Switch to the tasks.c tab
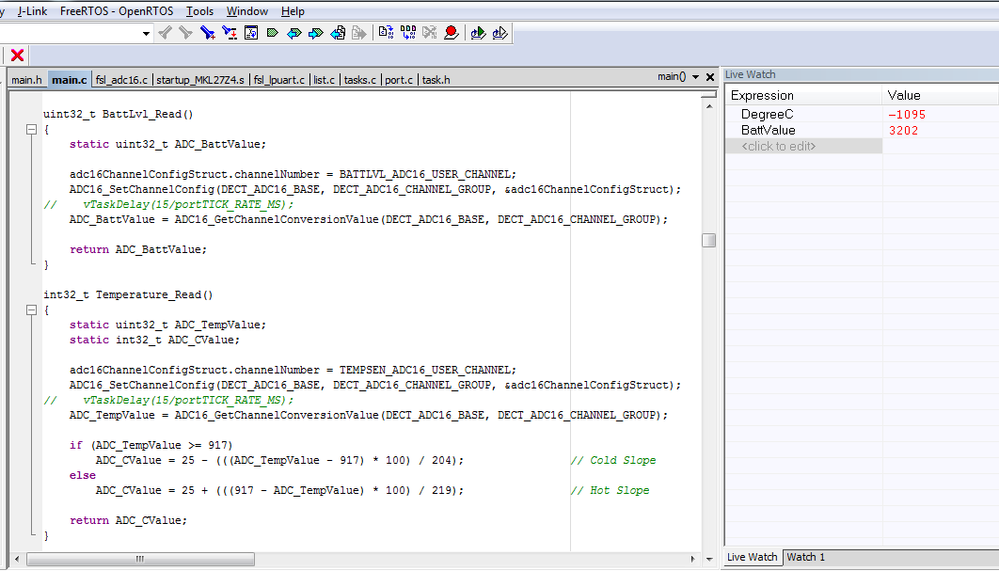 360,80
